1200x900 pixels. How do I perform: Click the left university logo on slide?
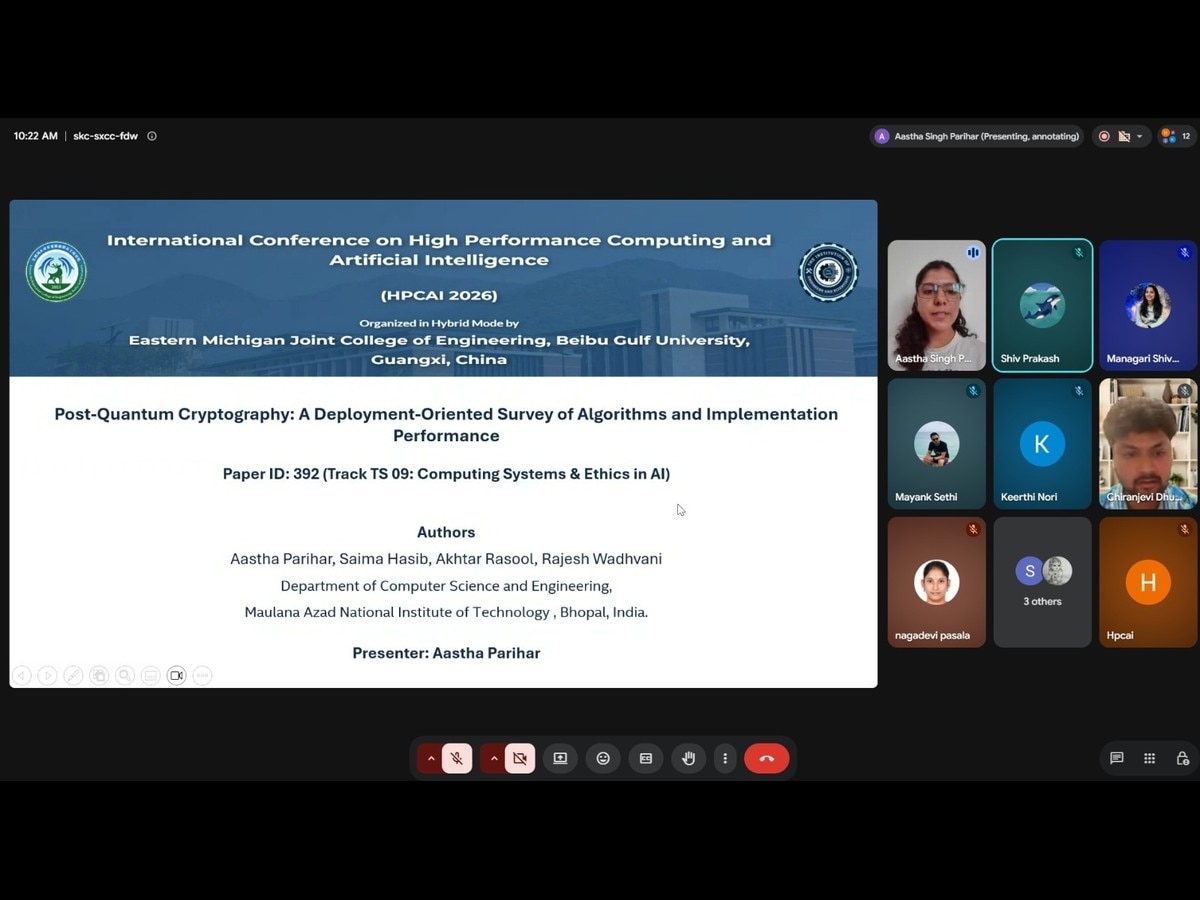coord(56,272)
